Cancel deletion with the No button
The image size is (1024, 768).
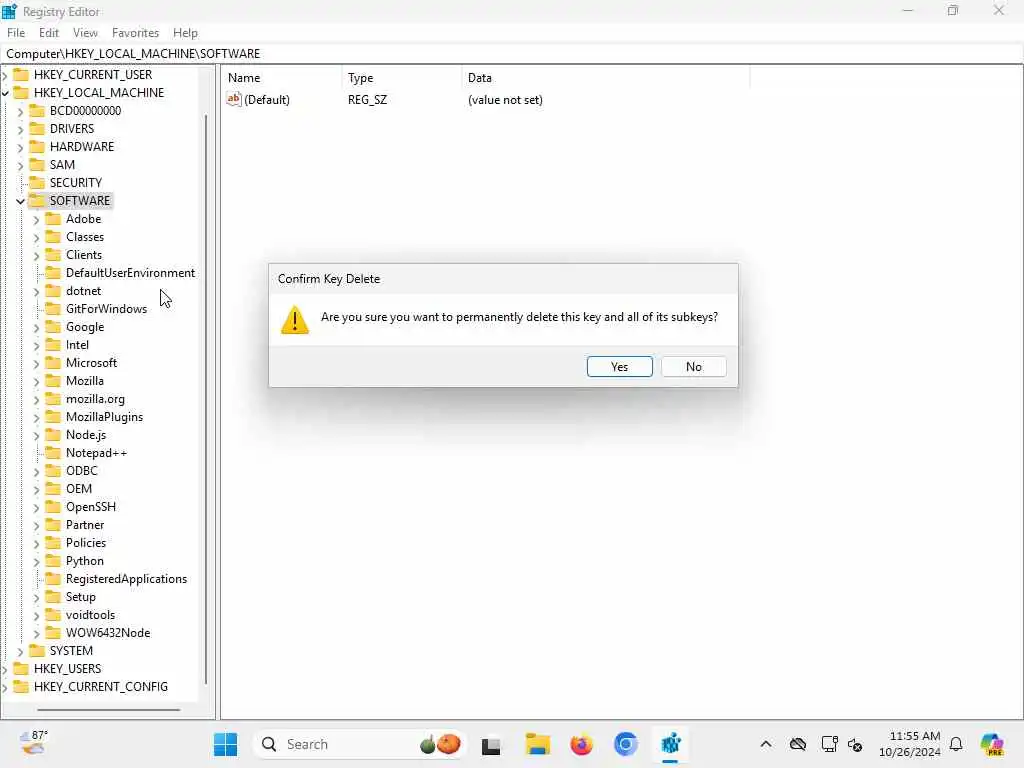point(694,366)
